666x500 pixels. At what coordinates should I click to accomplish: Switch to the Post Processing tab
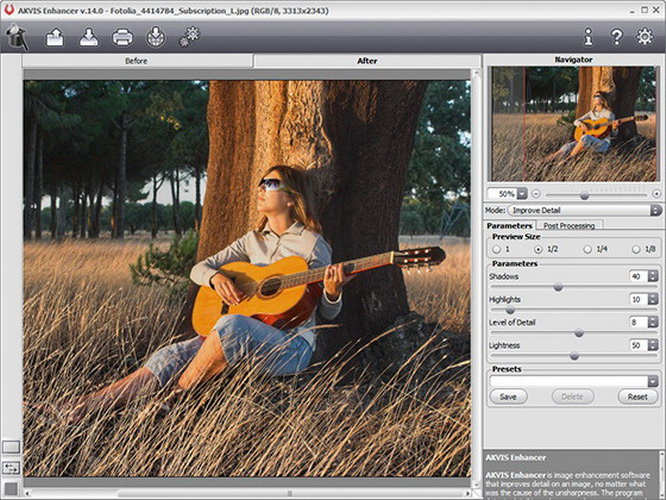pos(567,226)
